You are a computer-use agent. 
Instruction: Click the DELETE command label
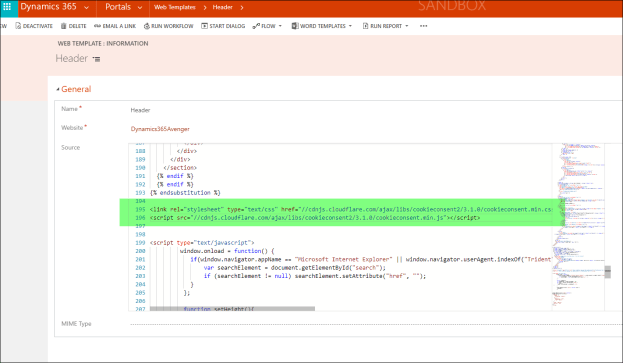[77, 26]
